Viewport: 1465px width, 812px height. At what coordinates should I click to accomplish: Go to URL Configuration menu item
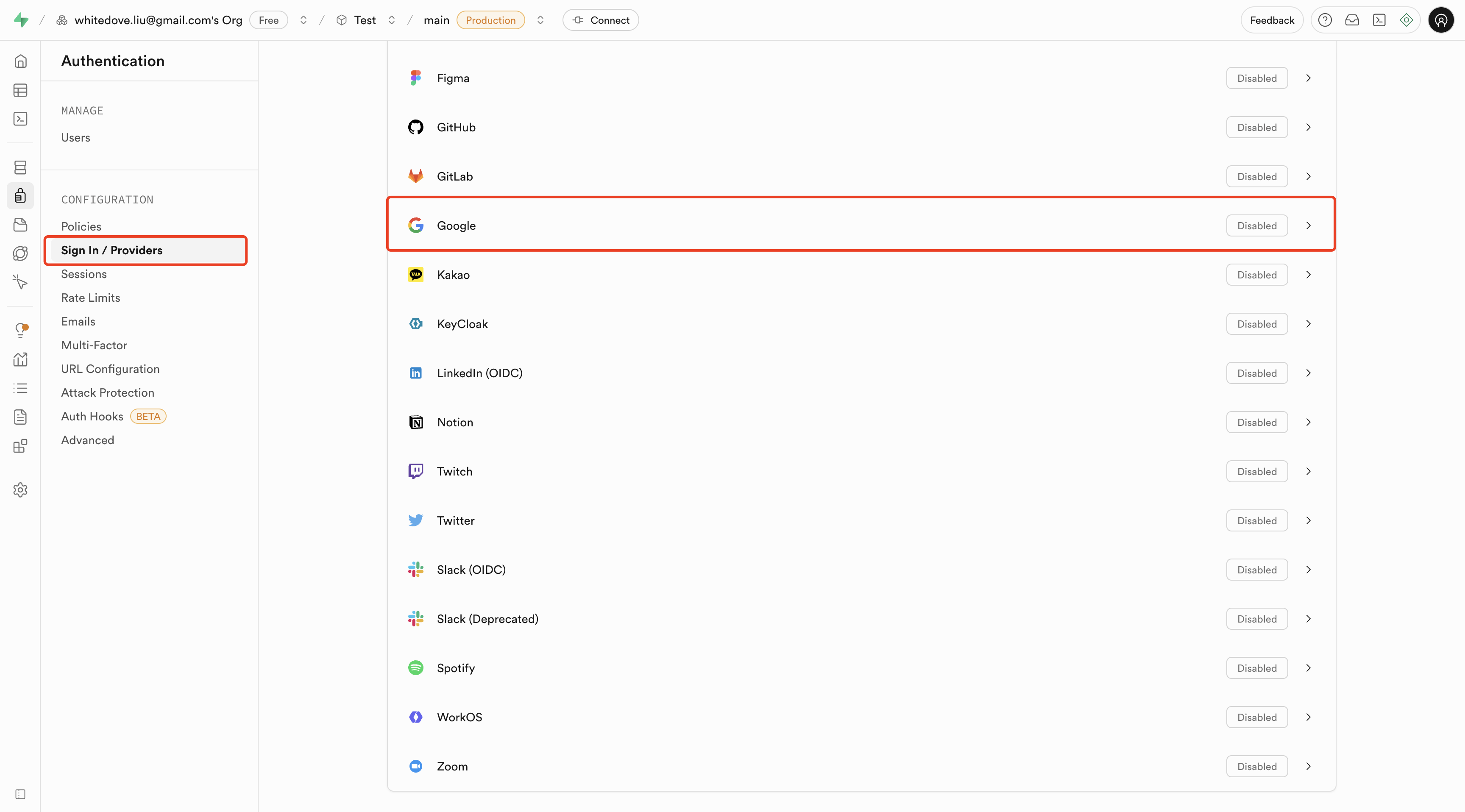pyautogui.click(x=110, y=369)
